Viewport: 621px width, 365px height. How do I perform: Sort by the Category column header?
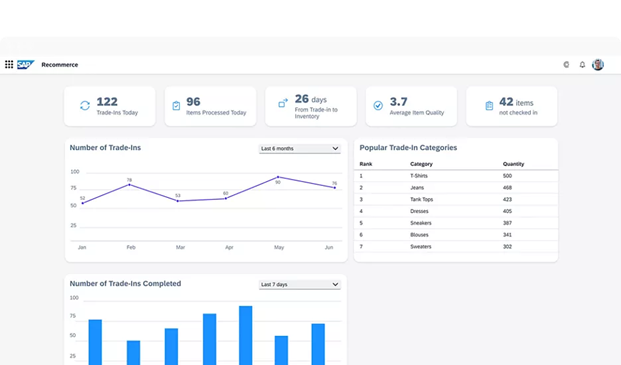point(421,164)
